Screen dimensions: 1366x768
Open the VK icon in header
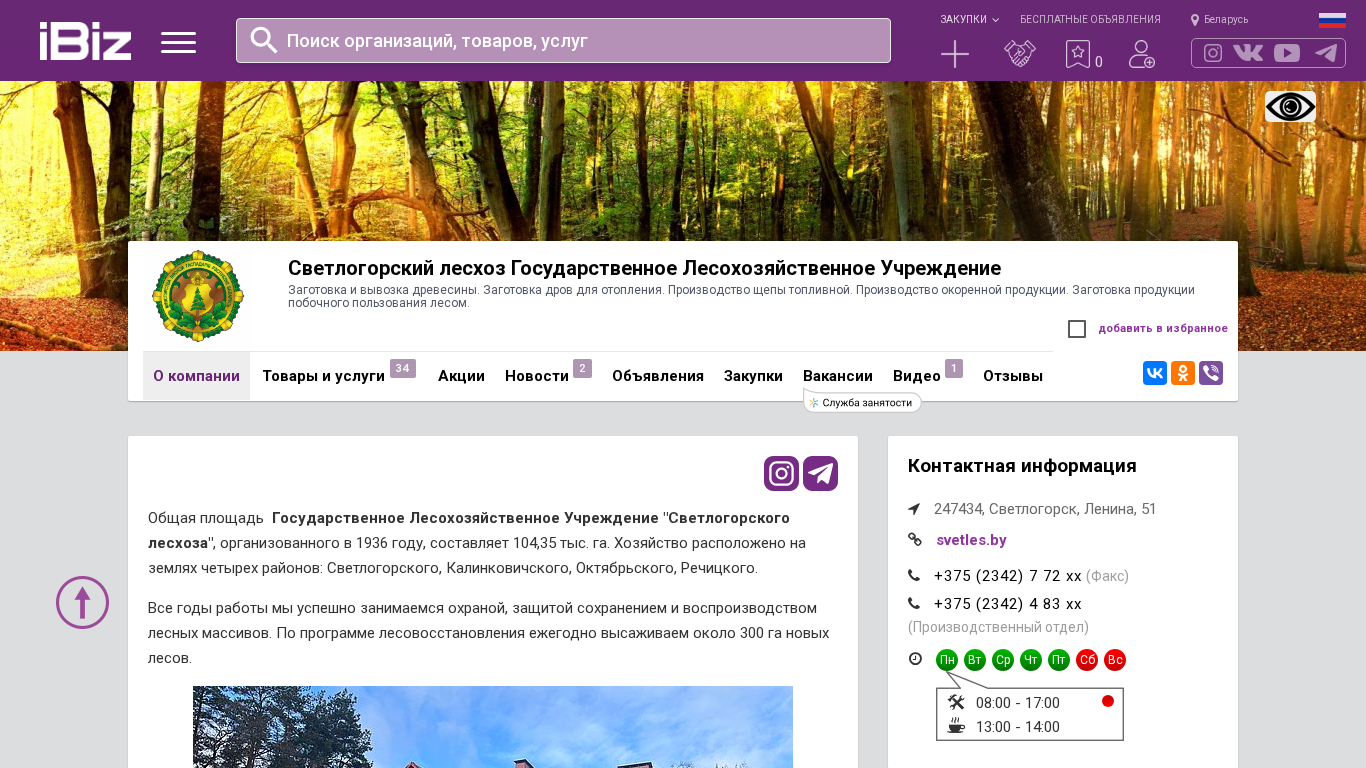pos(1248,53)
